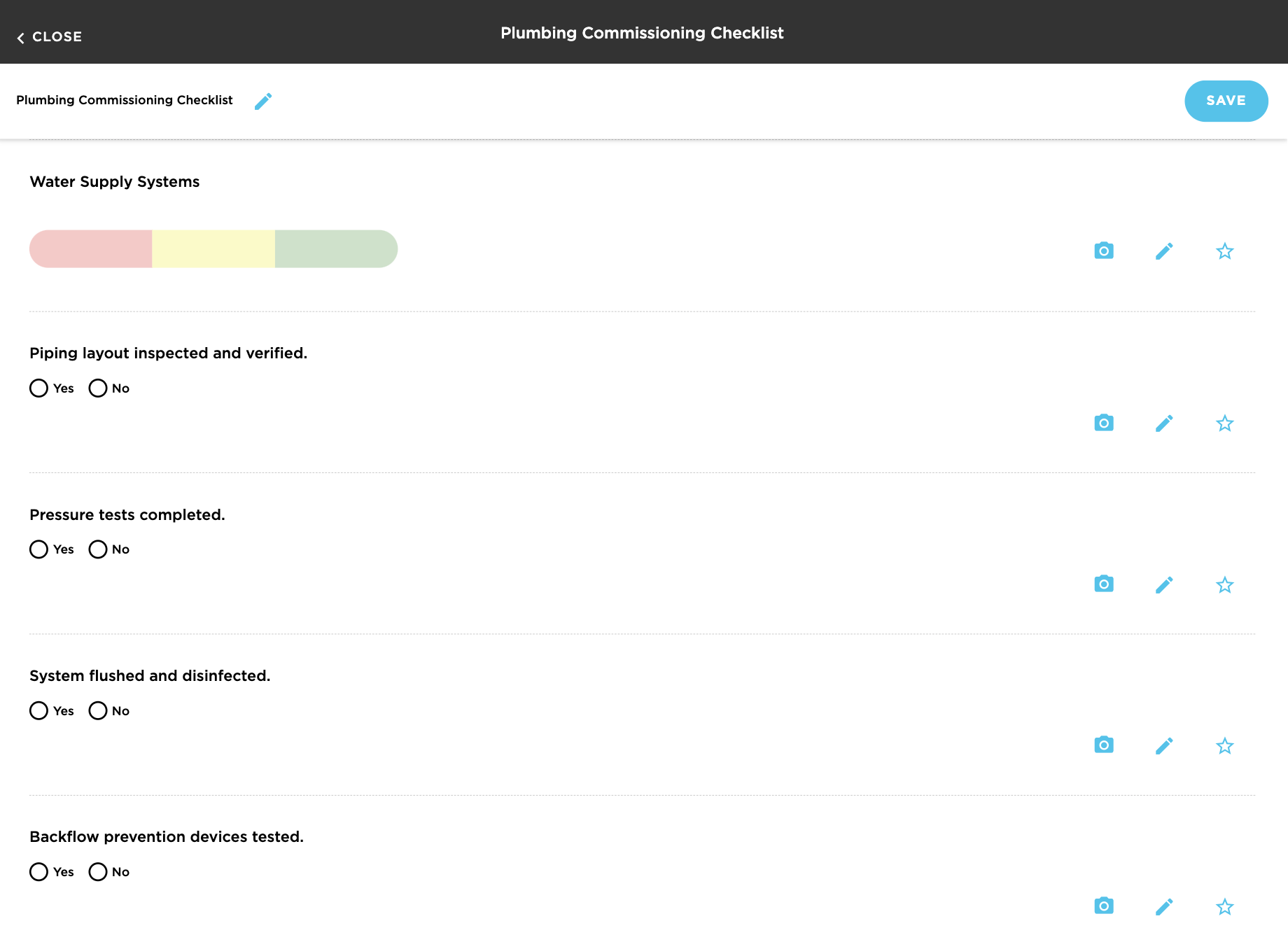The width and height of the screenshot is (1288, 949).
Task: Star the Water Supply Systems section
Action: (x=1224, y=250)
